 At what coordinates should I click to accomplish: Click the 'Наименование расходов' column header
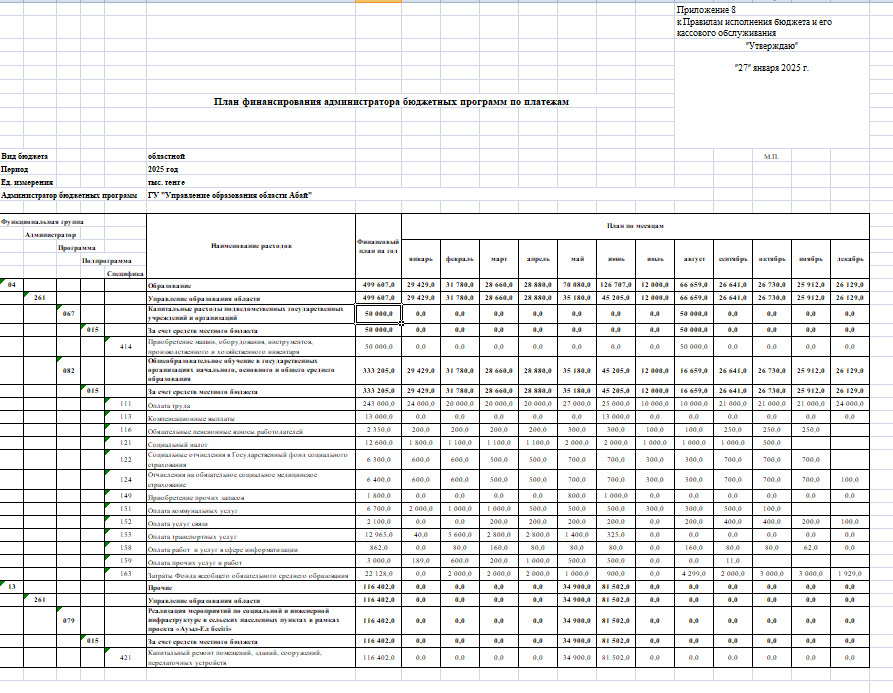coord(251,244)
